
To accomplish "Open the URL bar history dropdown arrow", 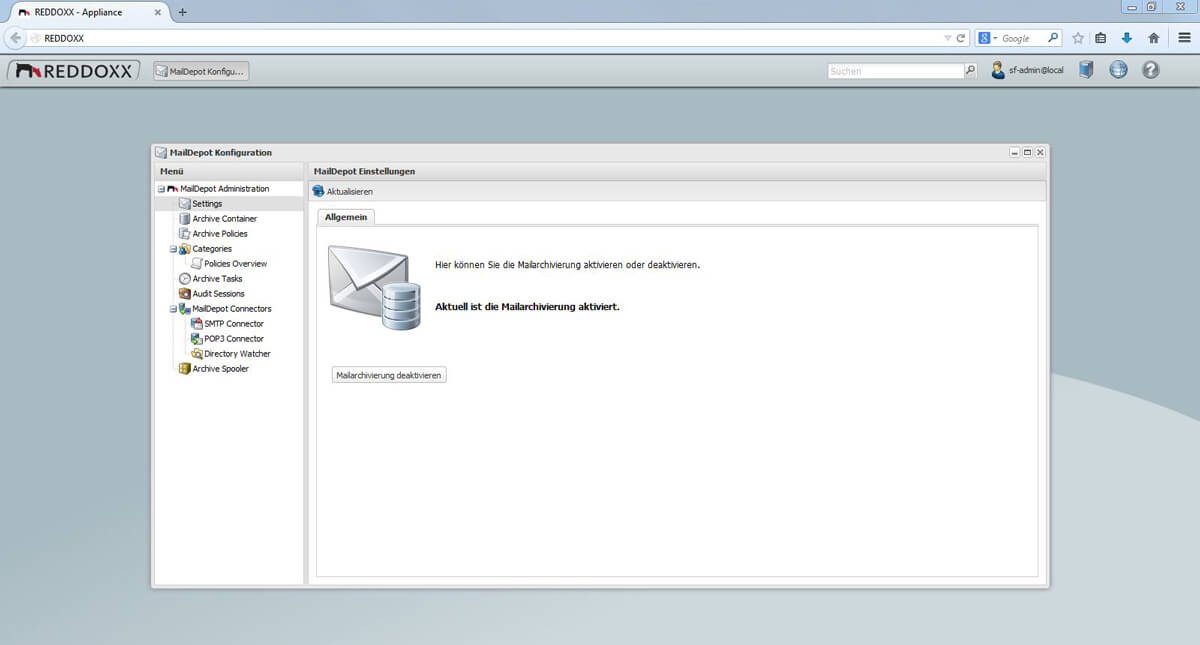I will 948,38.
